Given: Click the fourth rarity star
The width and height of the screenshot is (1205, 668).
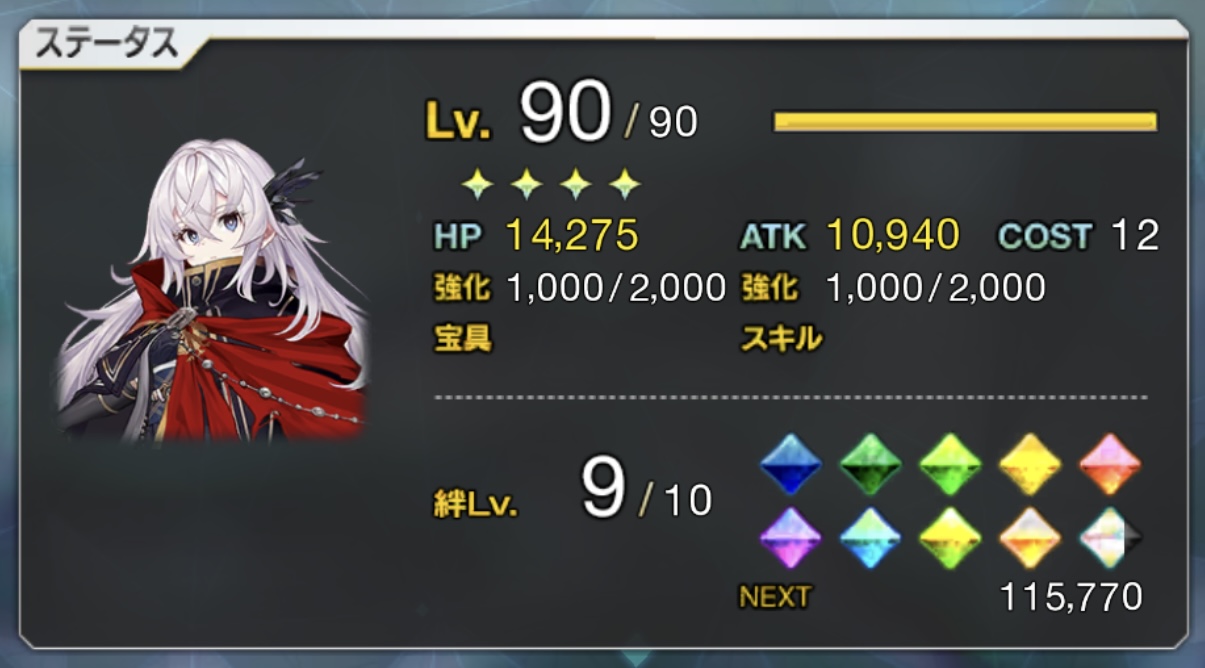Looking at the screenshot, I should pos(625,183).
